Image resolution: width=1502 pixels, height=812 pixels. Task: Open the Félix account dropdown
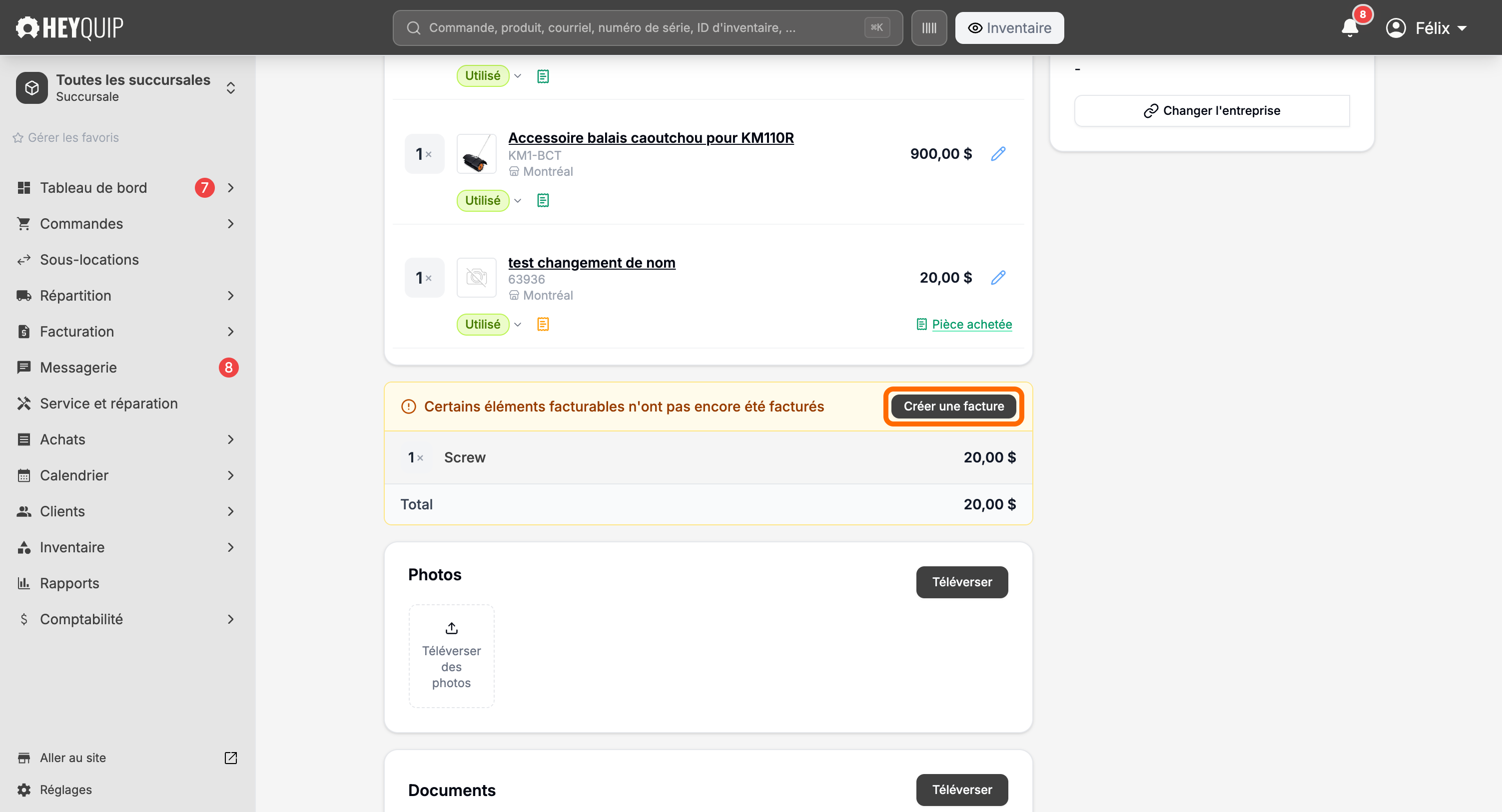pos(1427,28)
